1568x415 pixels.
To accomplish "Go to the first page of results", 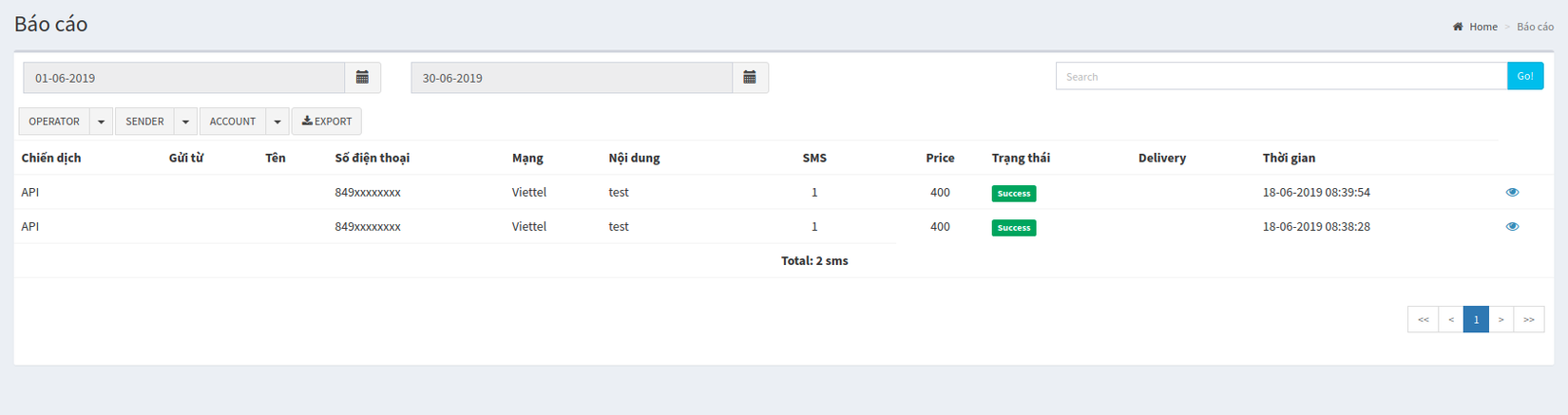I will point(1423,320).
